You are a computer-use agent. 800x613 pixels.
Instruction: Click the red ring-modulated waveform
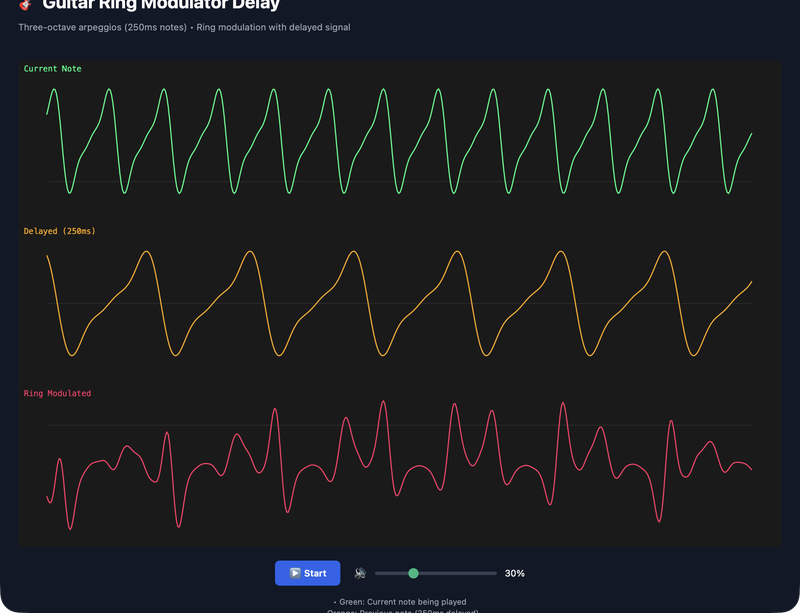click(x=399, y=465)
